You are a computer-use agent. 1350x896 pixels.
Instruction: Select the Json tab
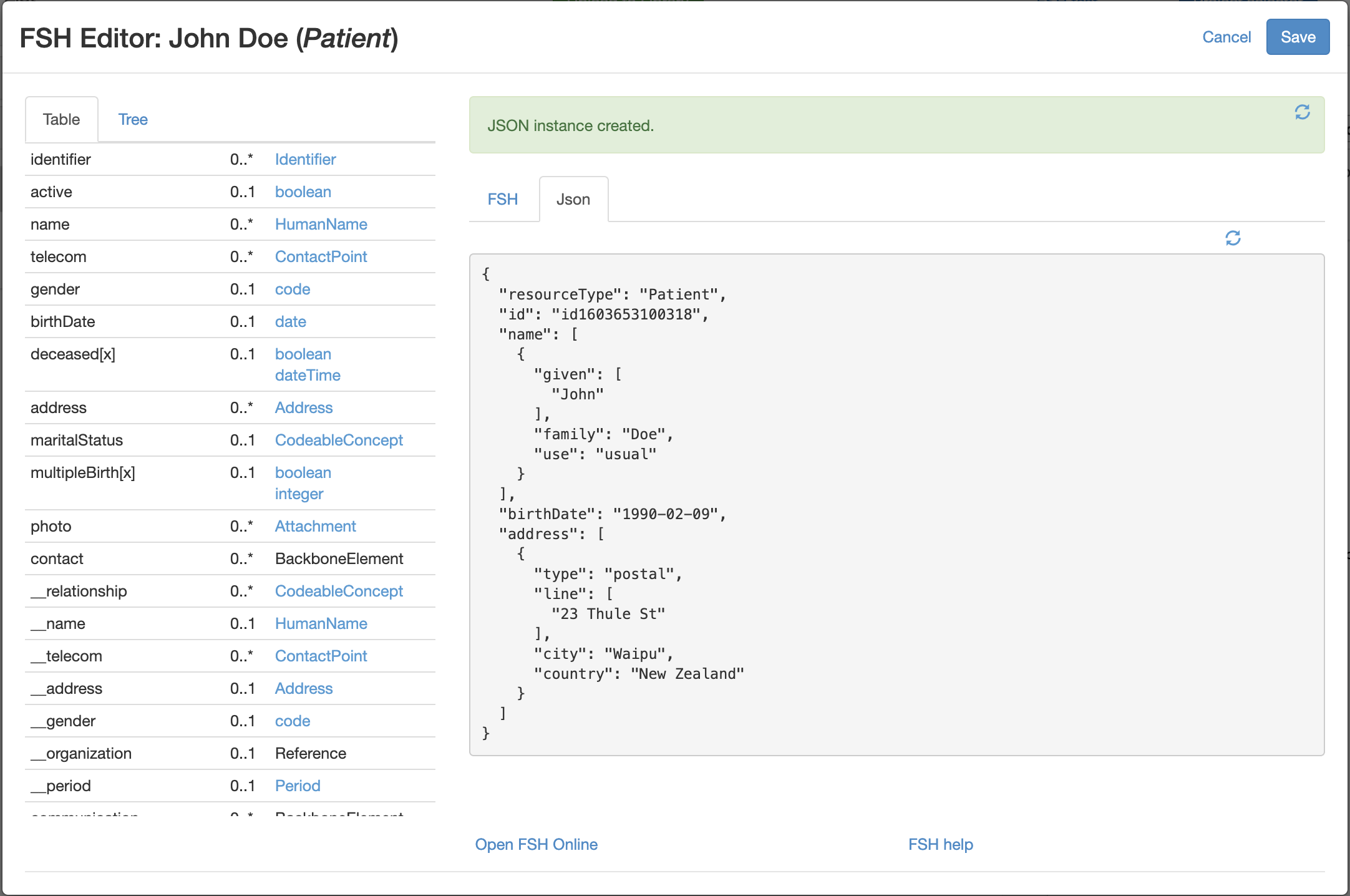coord(573,198)
